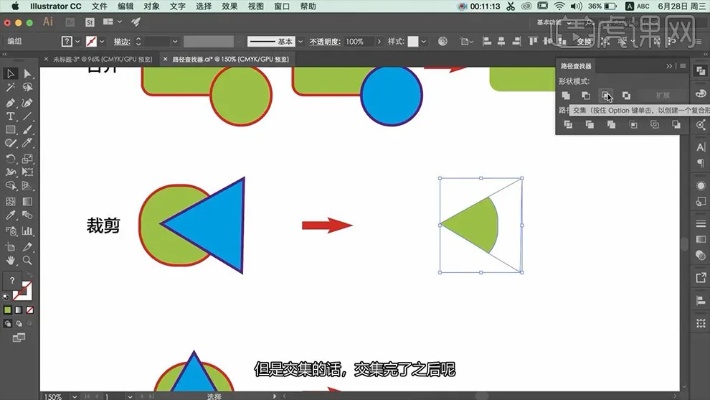Screen dimensions: 710x400
Task: Select the Hand tool
Action: [10, 260]
